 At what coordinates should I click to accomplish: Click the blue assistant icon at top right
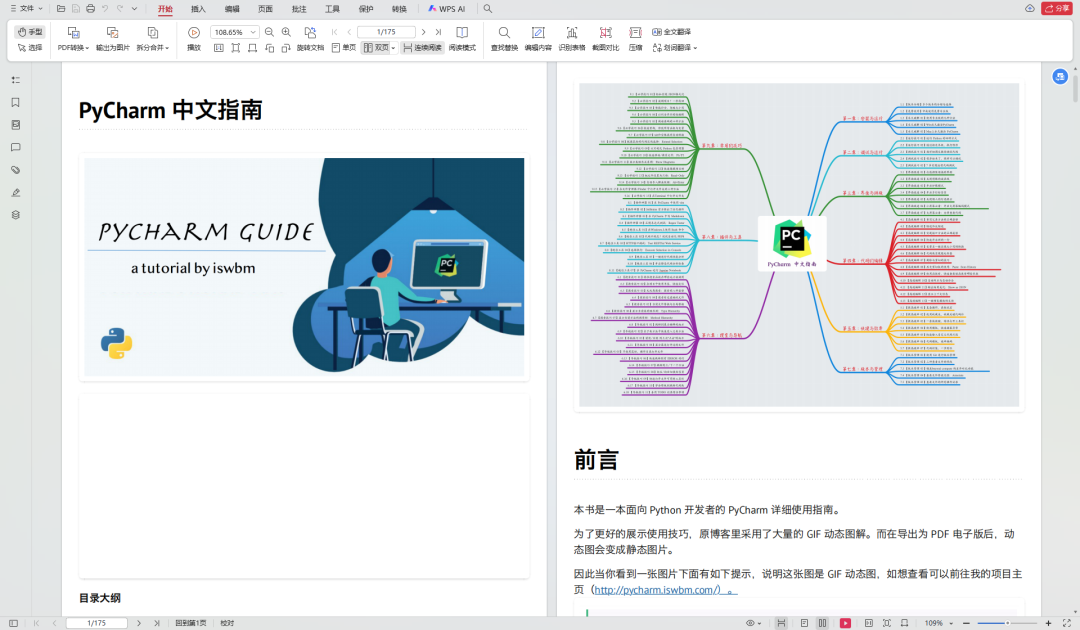[1060, 76]
